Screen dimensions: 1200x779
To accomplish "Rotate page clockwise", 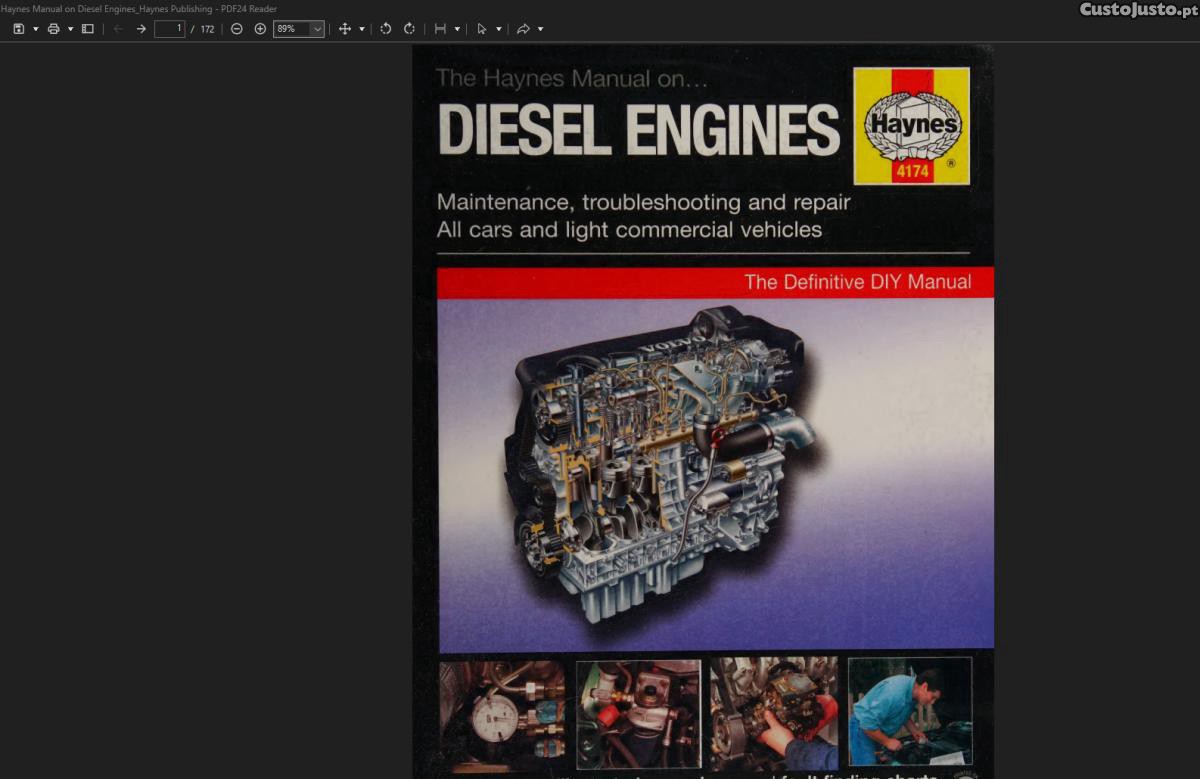I will tap(409, 29).
